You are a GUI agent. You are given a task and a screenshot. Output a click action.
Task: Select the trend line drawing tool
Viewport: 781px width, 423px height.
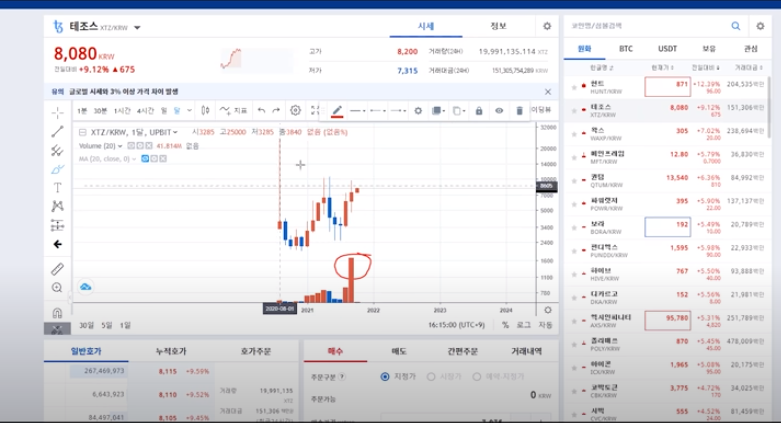[57, 132]
